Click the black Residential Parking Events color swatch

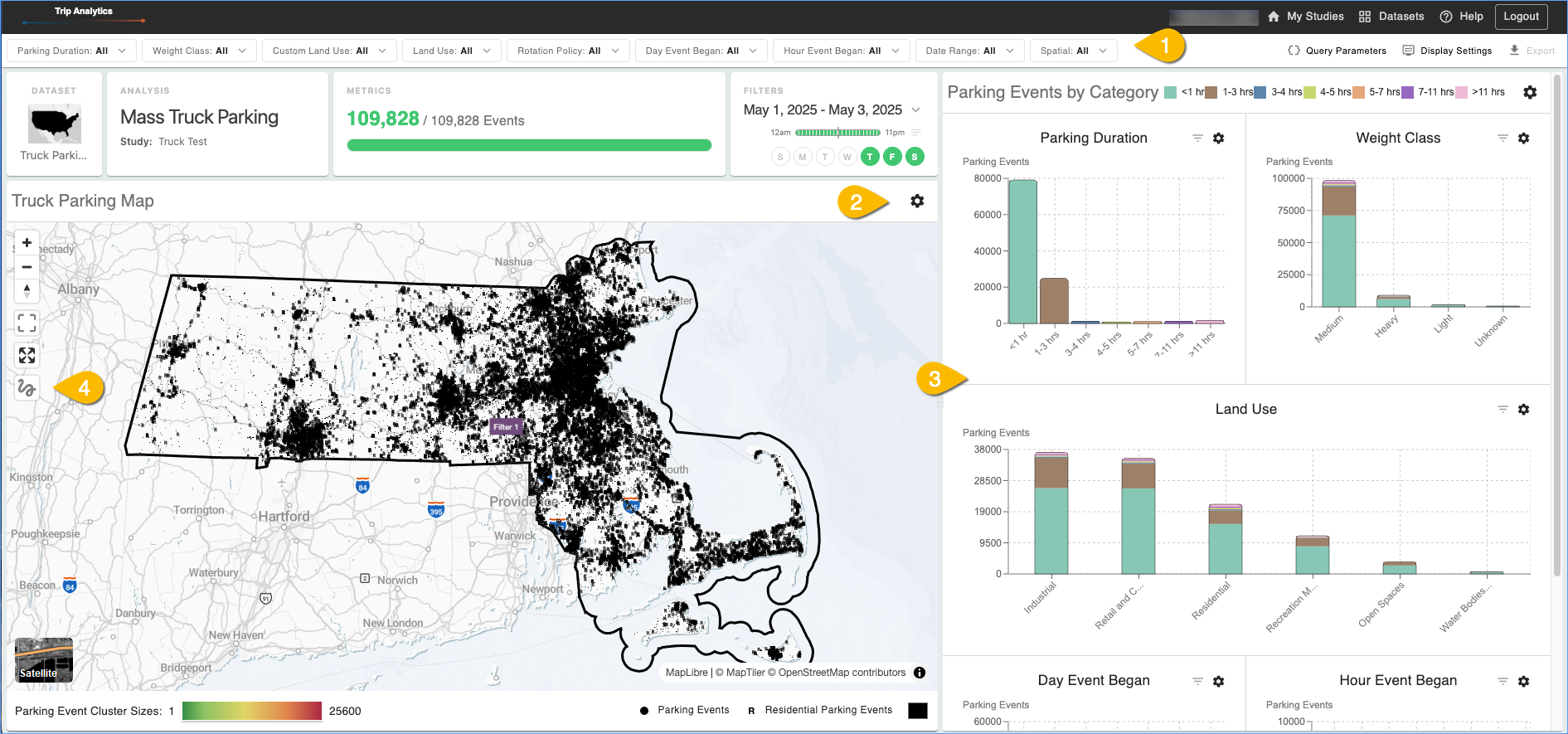point(918,711)
